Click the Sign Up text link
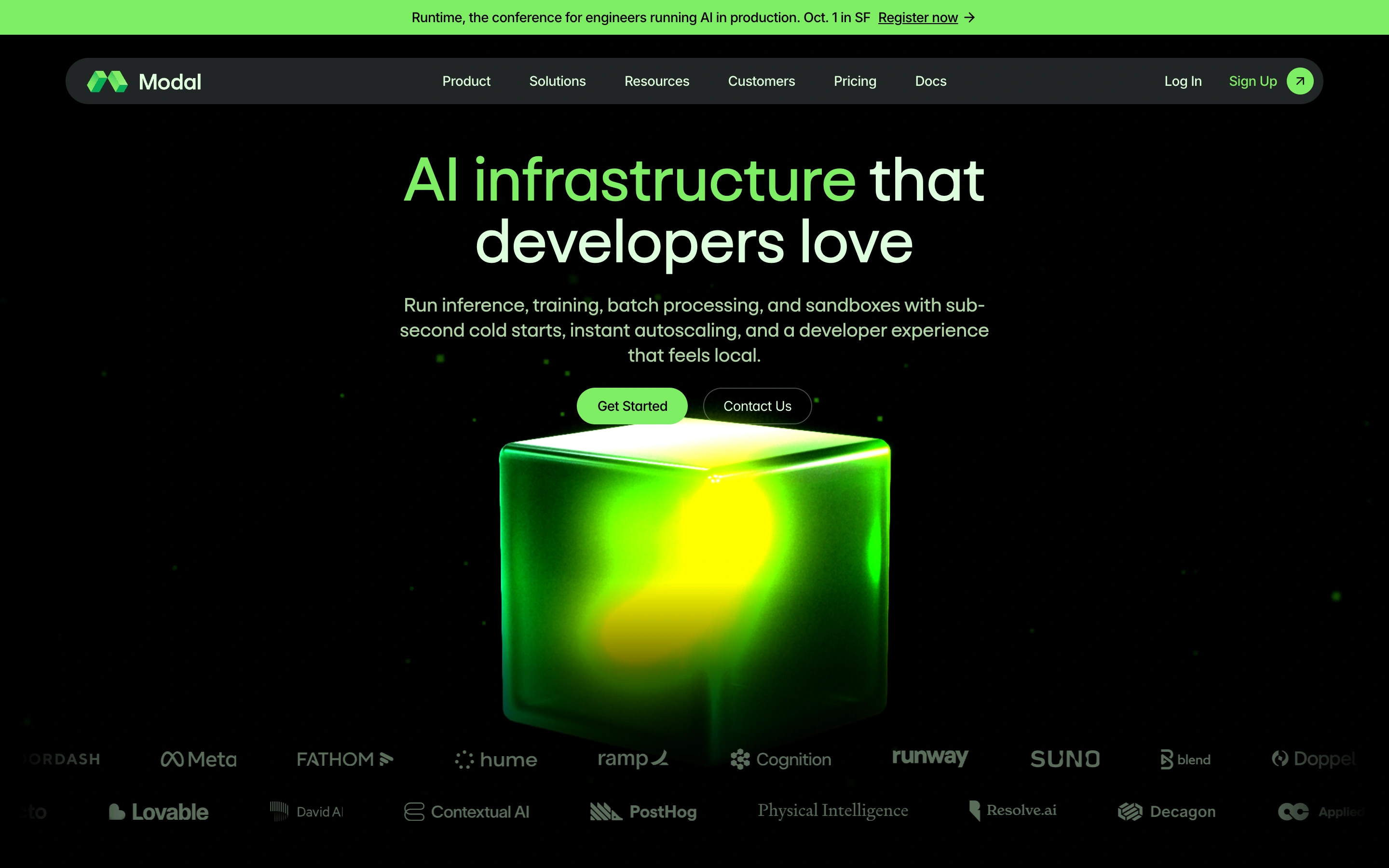This screenshot has height=868, width=1389. (x=1253, y=81)
